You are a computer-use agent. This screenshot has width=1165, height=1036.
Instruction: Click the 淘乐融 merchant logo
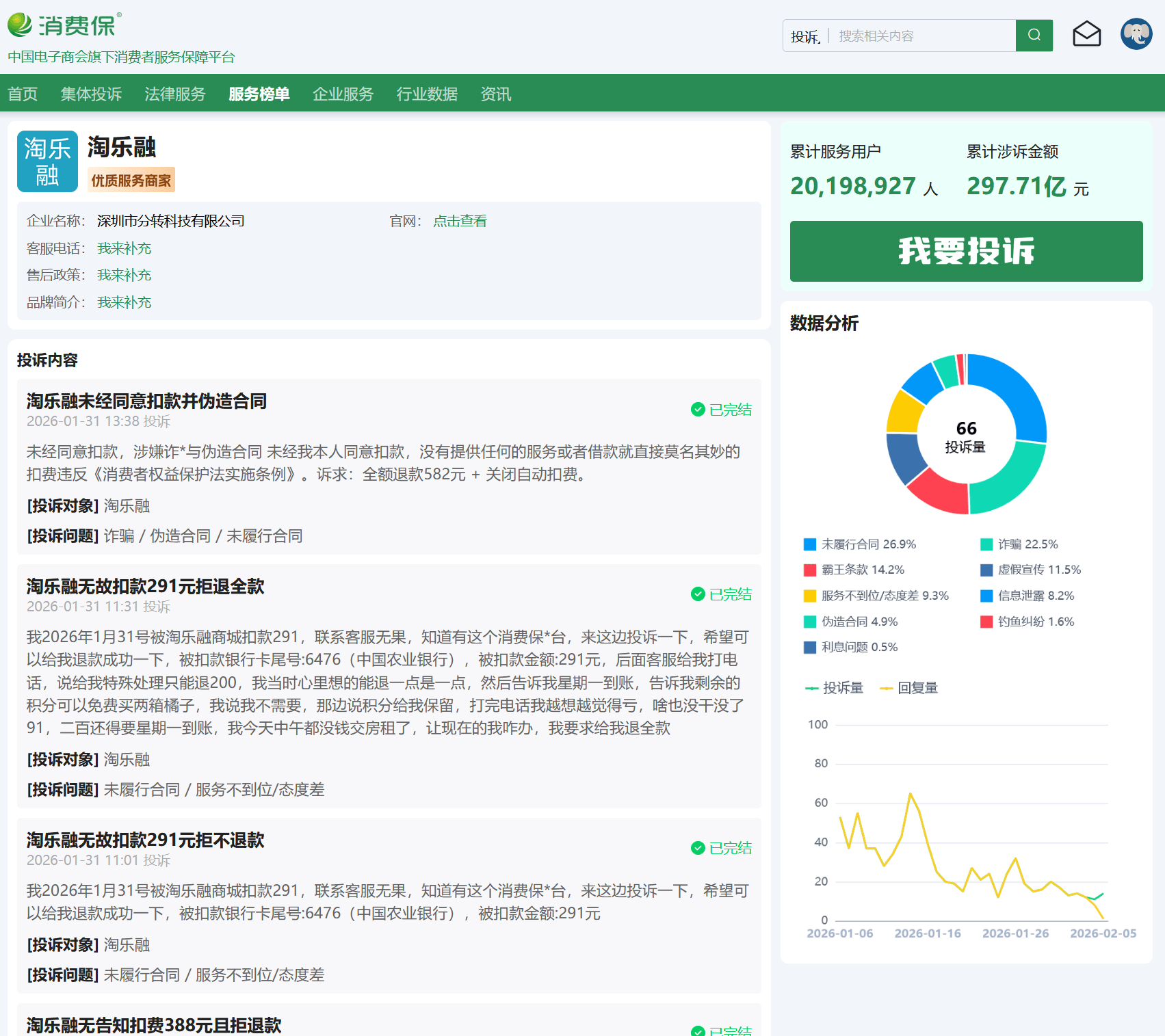[47, 161]
